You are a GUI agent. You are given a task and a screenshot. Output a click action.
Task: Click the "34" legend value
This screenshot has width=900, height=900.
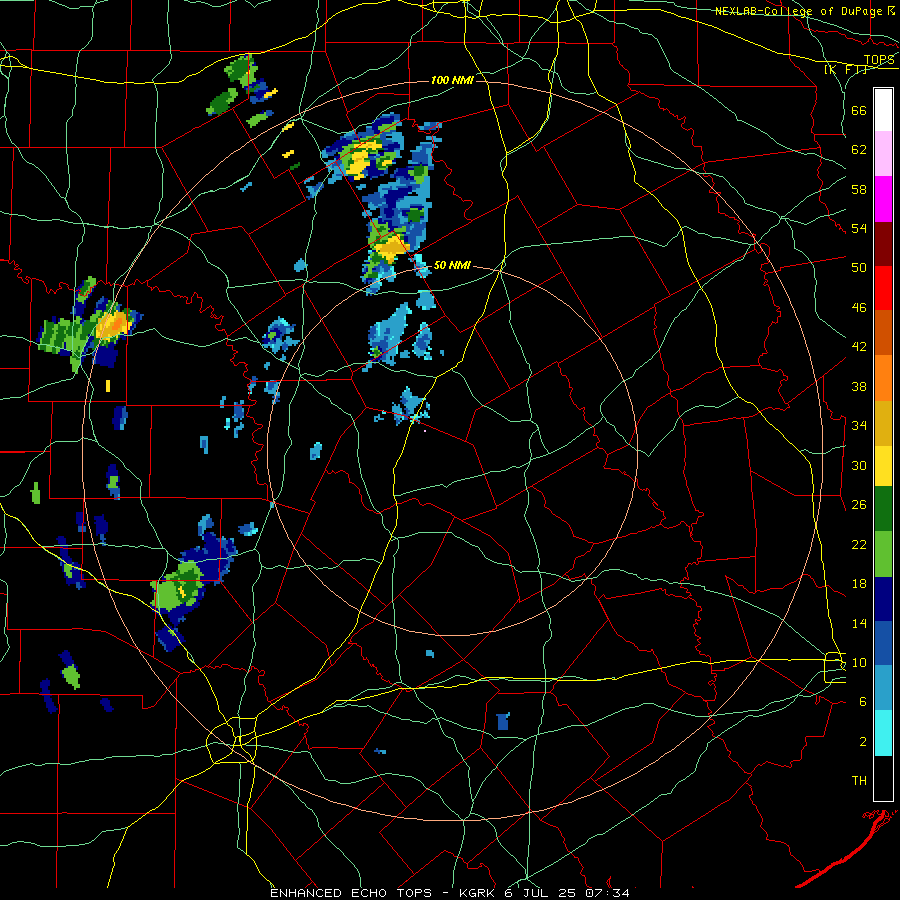(859, 425)
